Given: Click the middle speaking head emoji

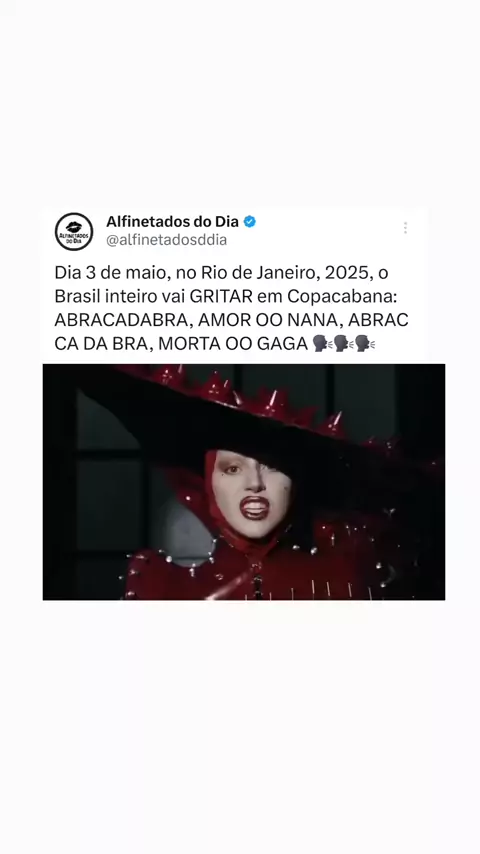Looking at the screenshot, I should (344, 344).
